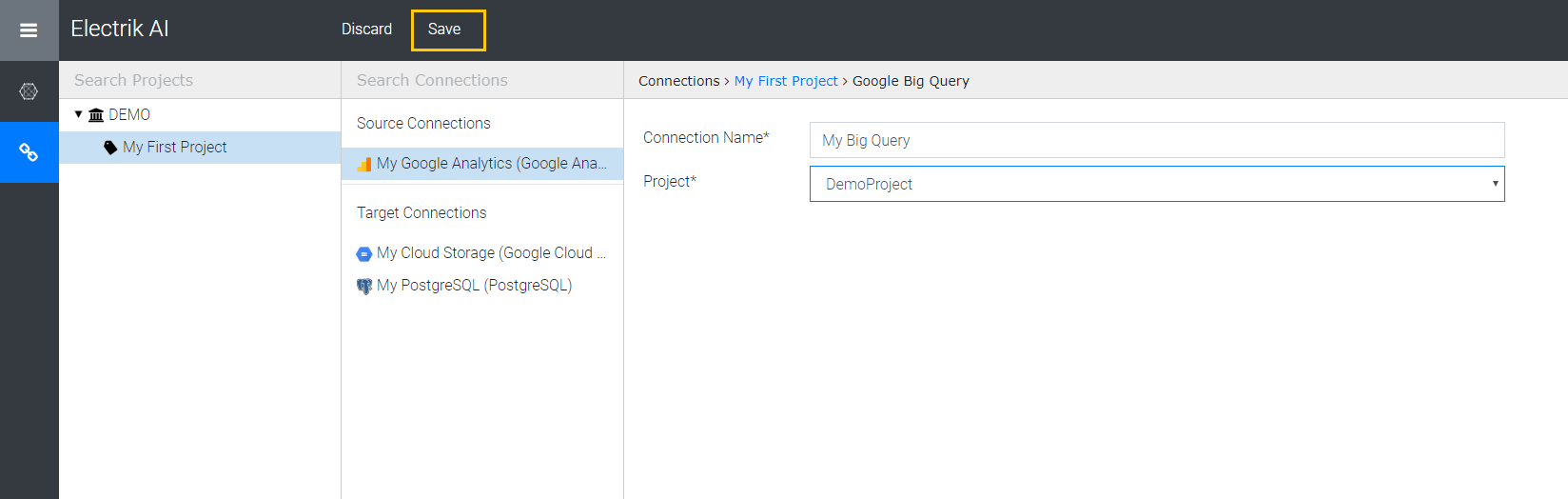Click the Connection Name input field

point(1156,140)
